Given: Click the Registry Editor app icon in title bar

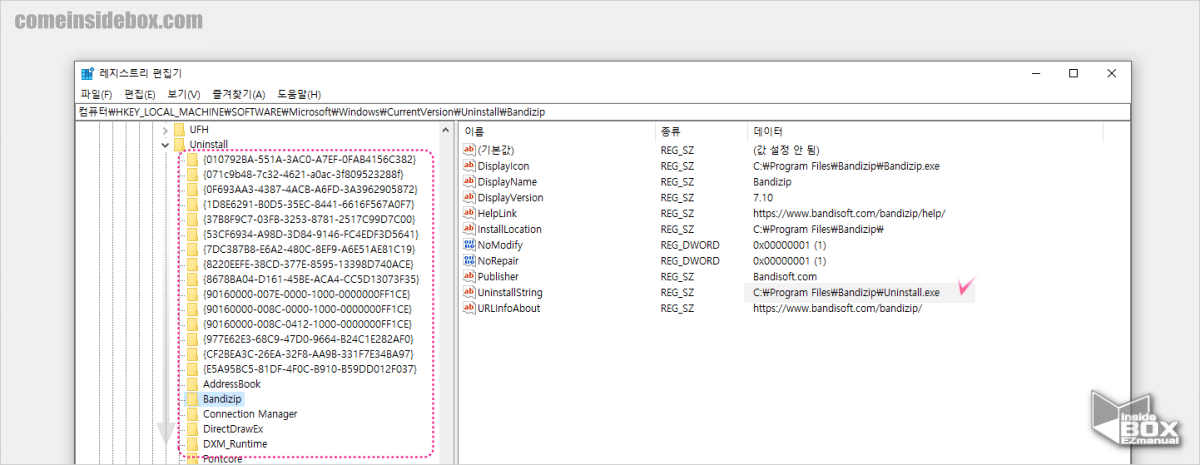Looking at the screenshot, I should (x=86, y=73).
